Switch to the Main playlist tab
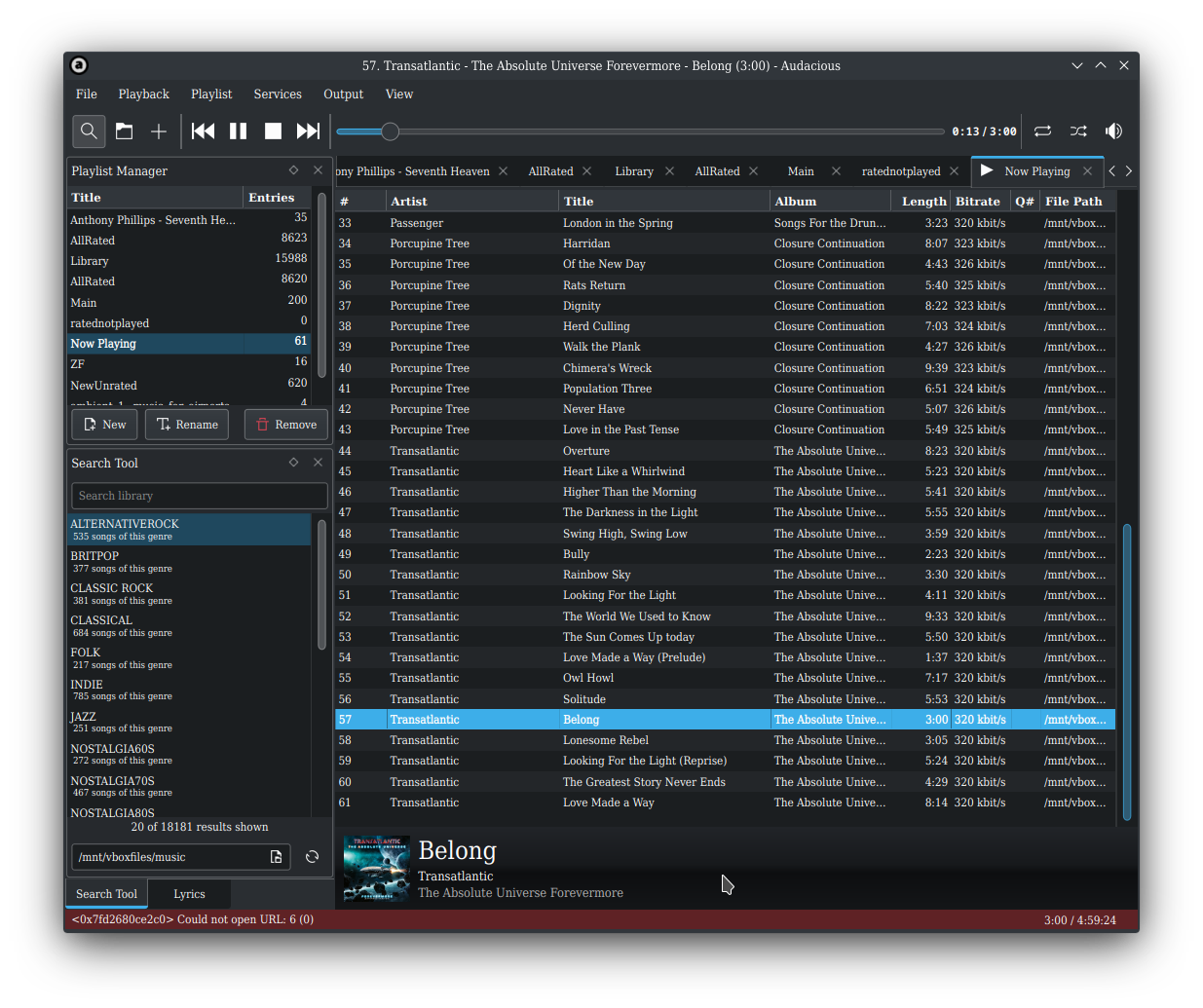 [x=801, y=171]
